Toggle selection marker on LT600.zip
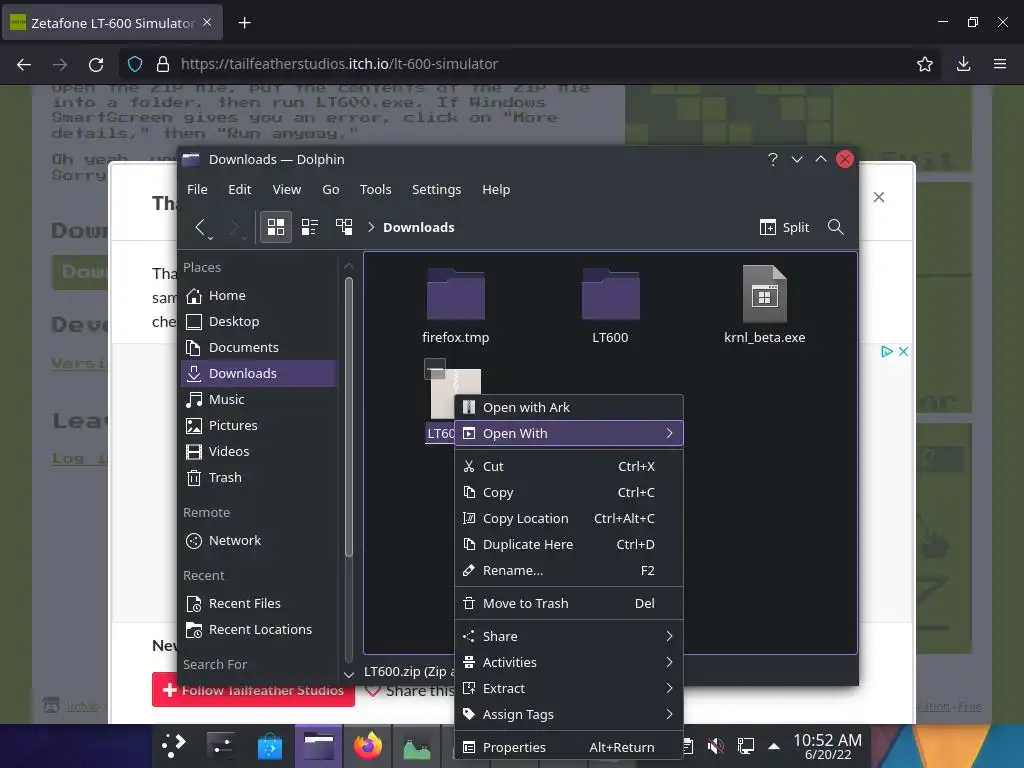This screenshot has height=768, width=1024. point(435,369)
